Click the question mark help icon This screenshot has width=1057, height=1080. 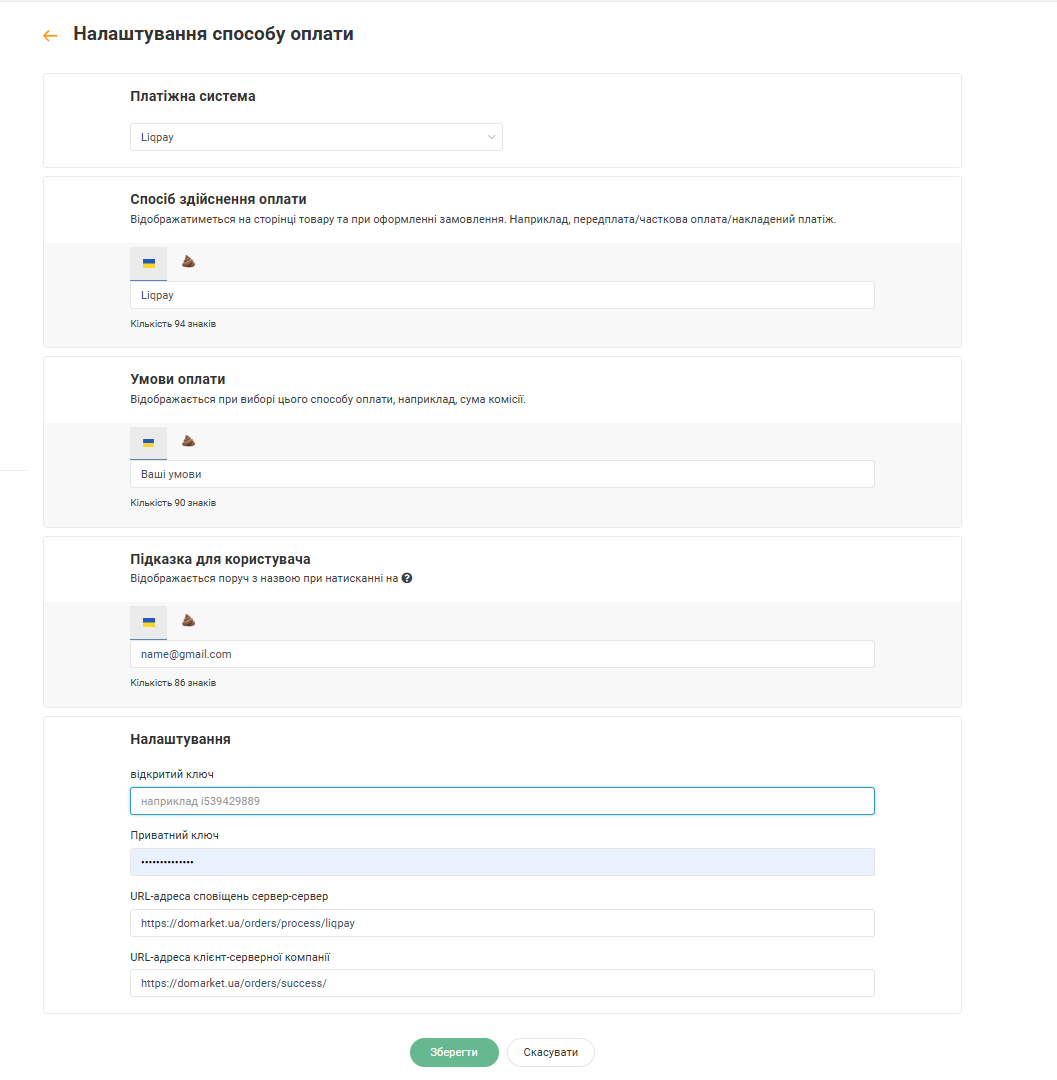tap(407, 578)
